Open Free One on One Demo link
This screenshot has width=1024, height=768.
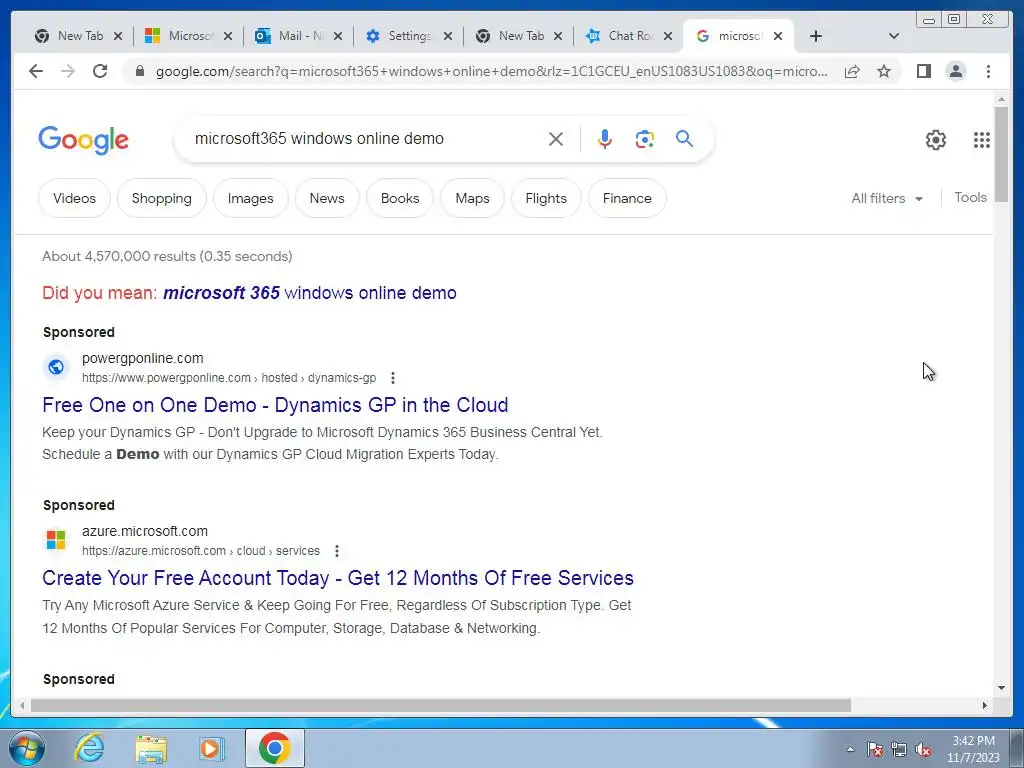(275, 405)
